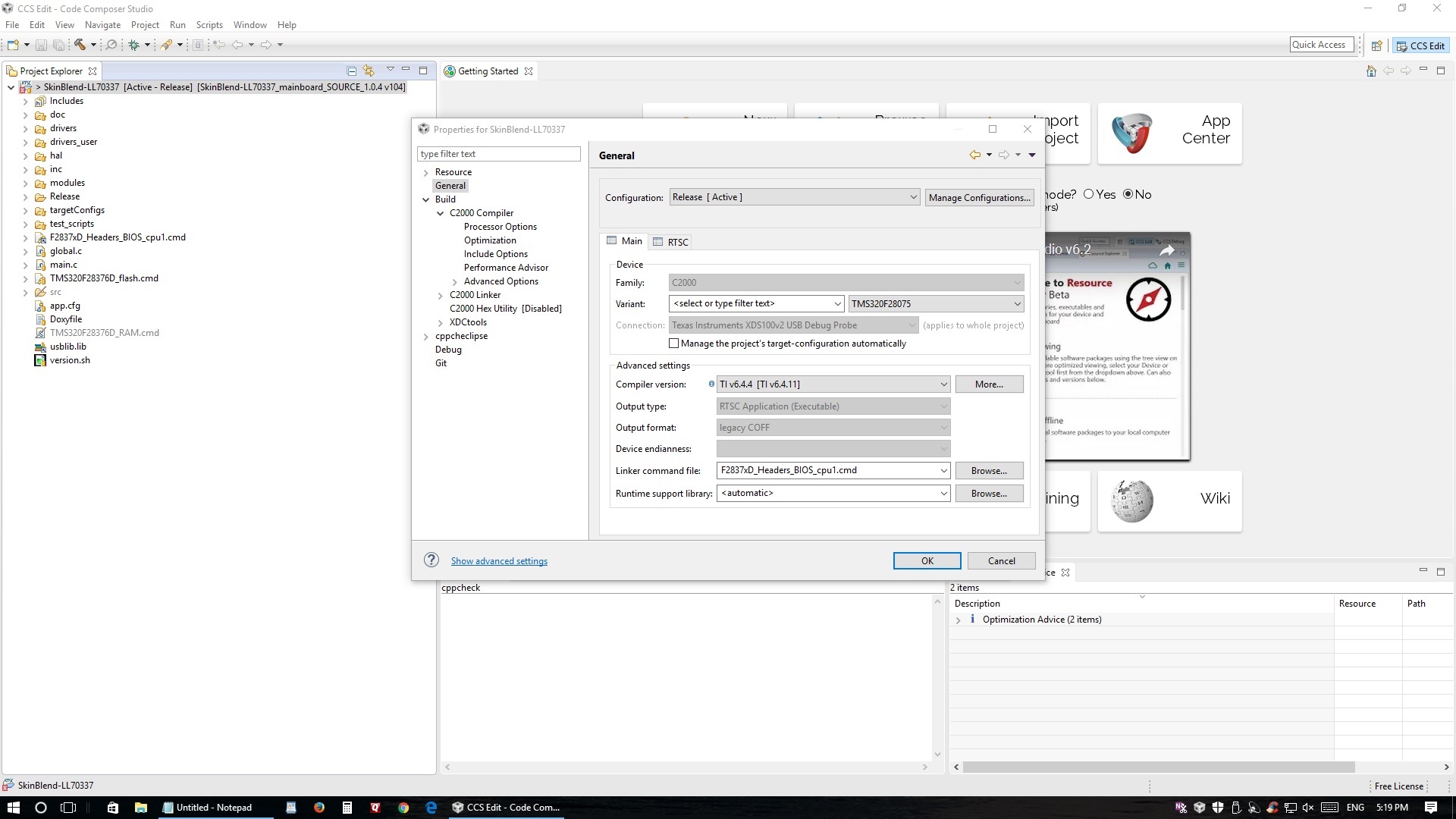This screenshot has width=1456, height=819.
Task: Open the Navigate menu
Action: 102,24
